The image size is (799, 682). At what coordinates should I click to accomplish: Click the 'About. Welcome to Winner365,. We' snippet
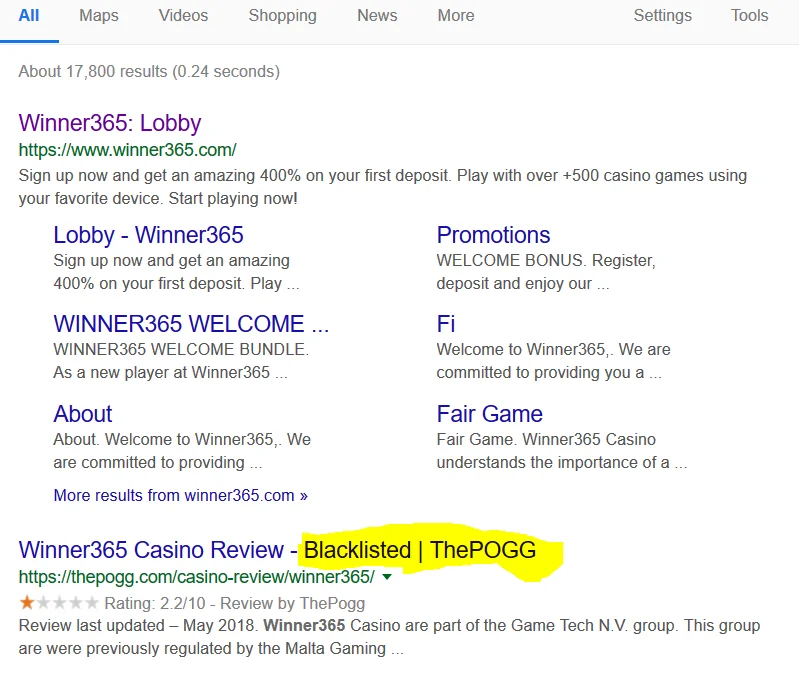(x=182, y=439)
